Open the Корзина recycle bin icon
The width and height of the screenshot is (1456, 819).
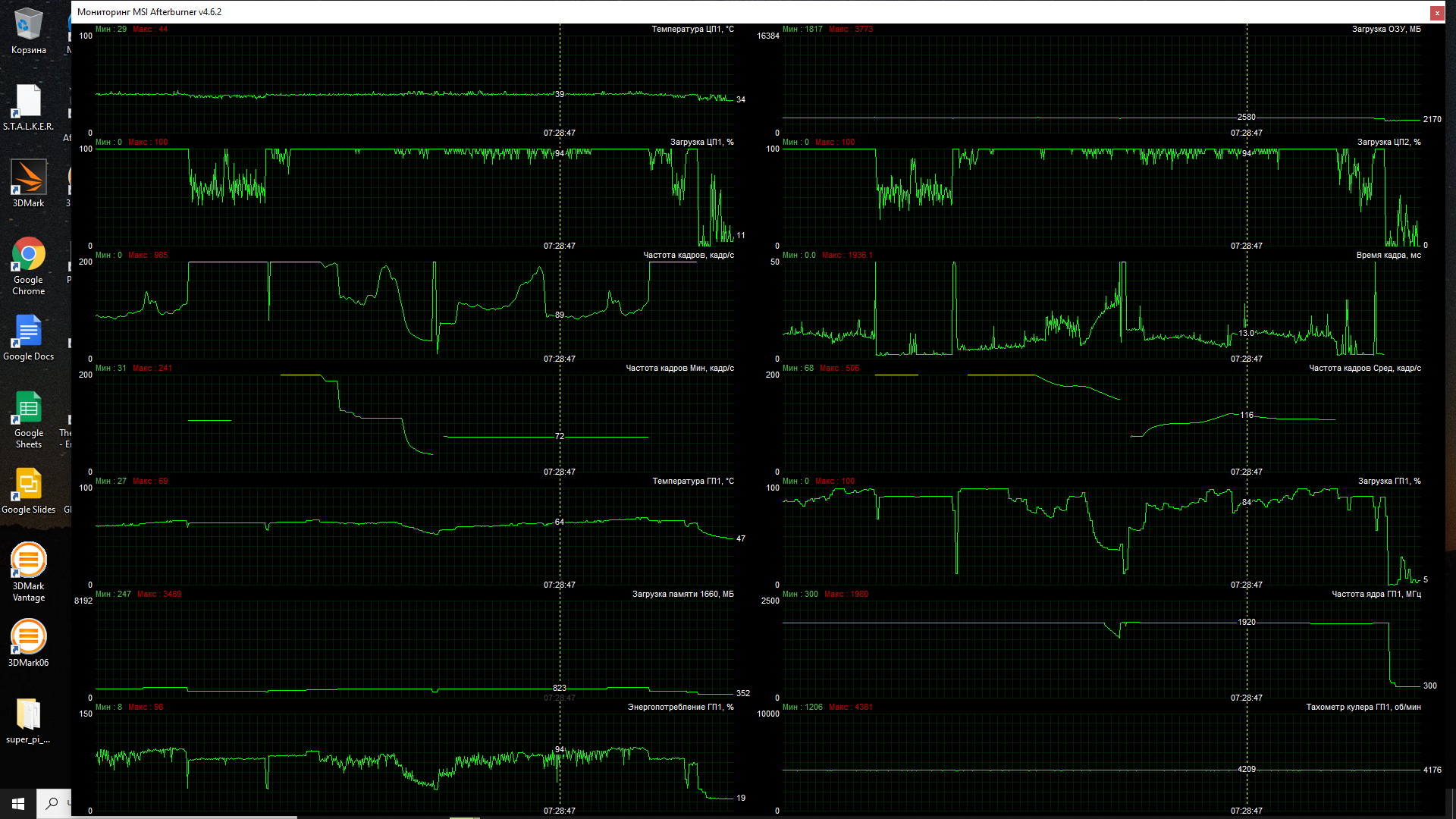[x=28, y=25]
